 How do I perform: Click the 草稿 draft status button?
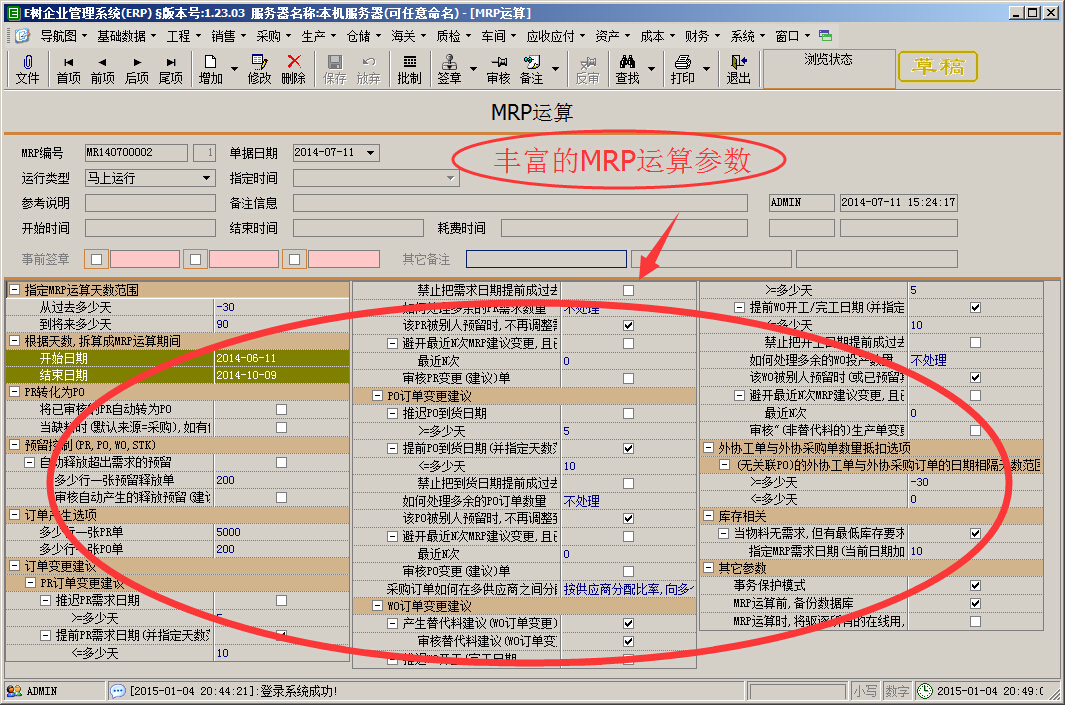coord(937,67)
